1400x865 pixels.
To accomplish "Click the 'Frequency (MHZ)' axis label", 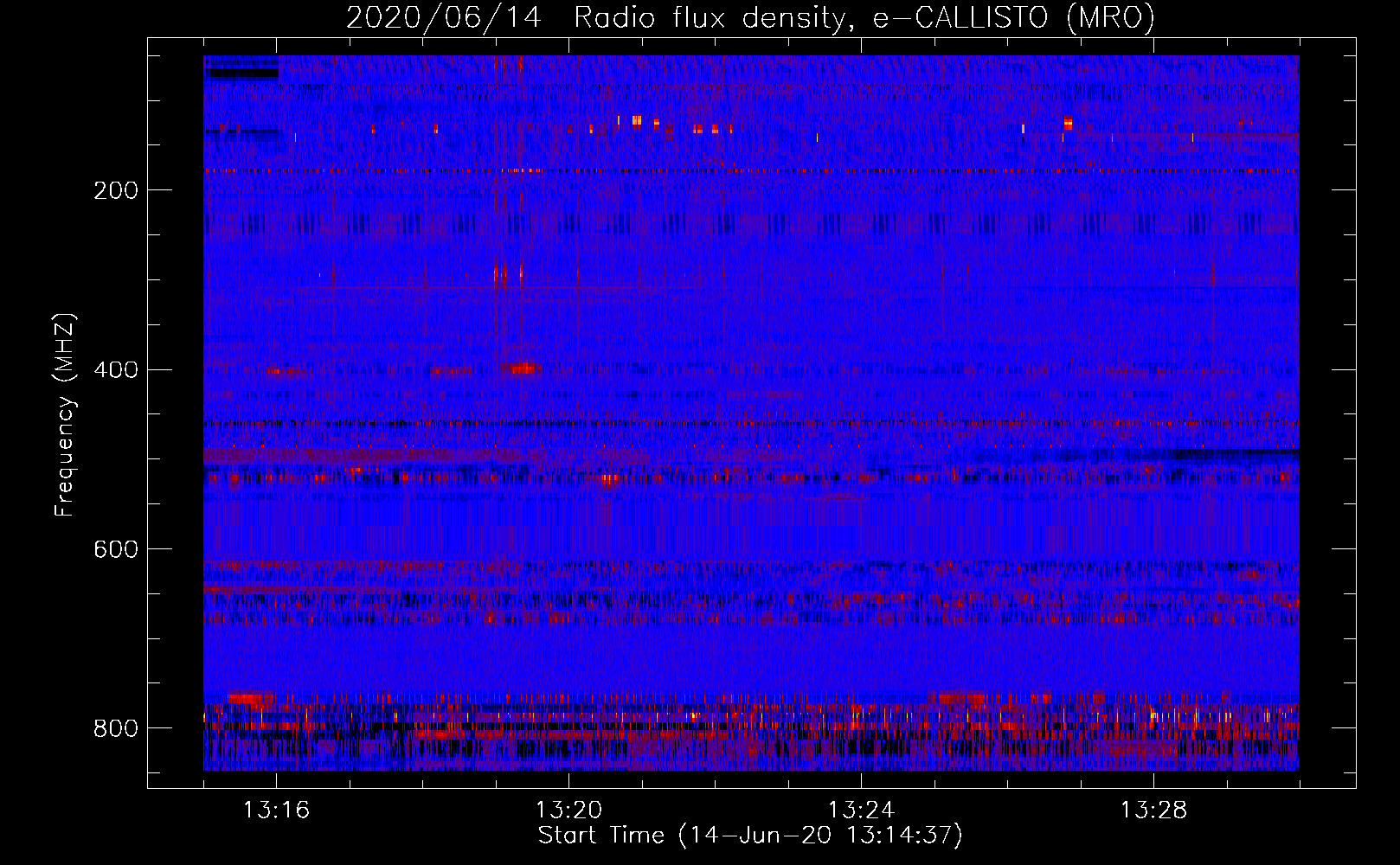I will 65,414.
